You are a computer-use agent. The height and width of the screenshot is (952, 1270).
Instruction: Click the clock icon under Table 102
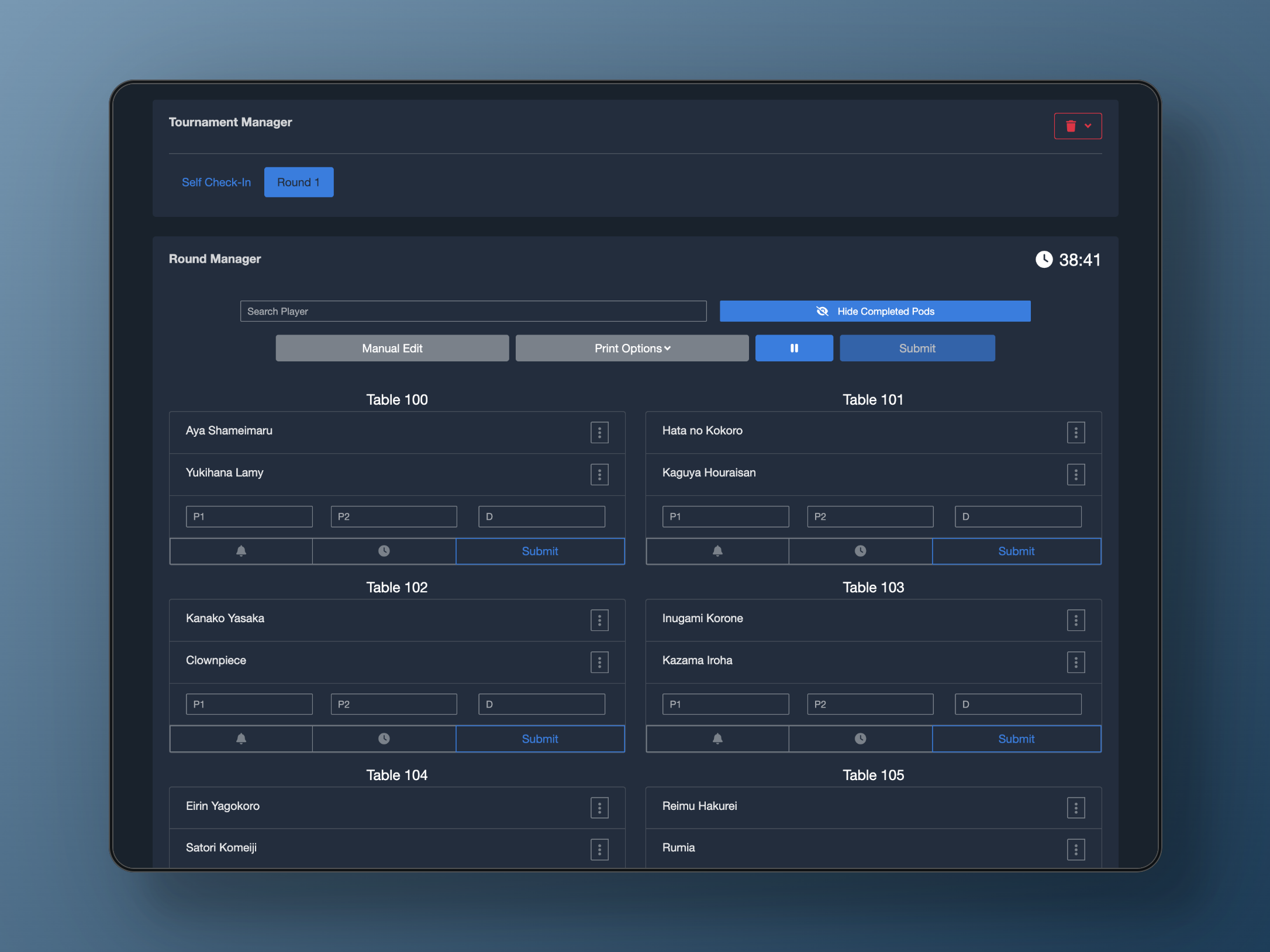(384, 739)
